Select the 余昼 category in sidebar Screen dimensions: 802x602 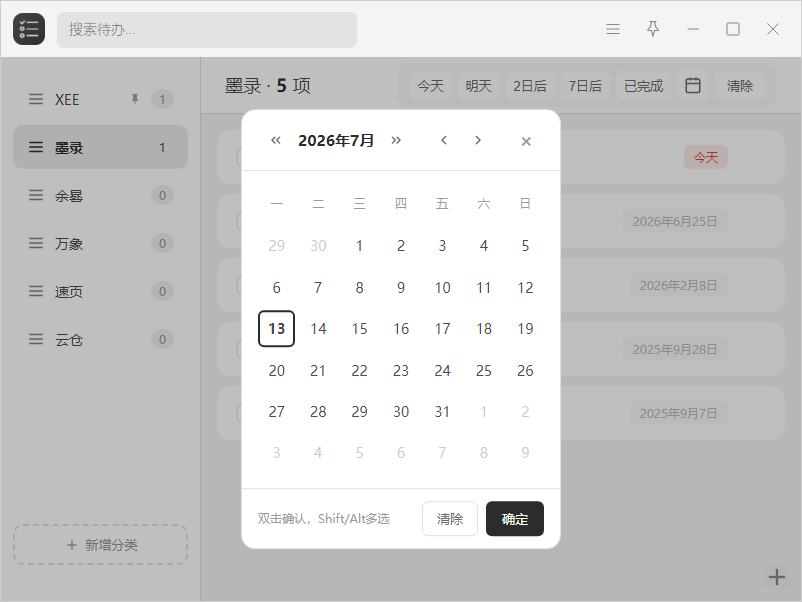(100, 195)
